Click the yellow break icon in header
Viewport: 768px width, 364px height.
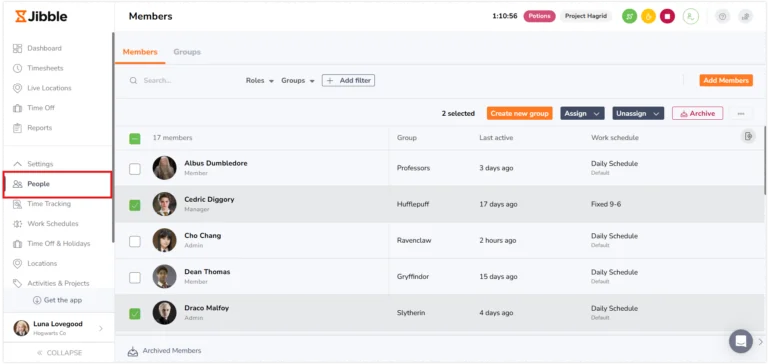click(648, 16)
